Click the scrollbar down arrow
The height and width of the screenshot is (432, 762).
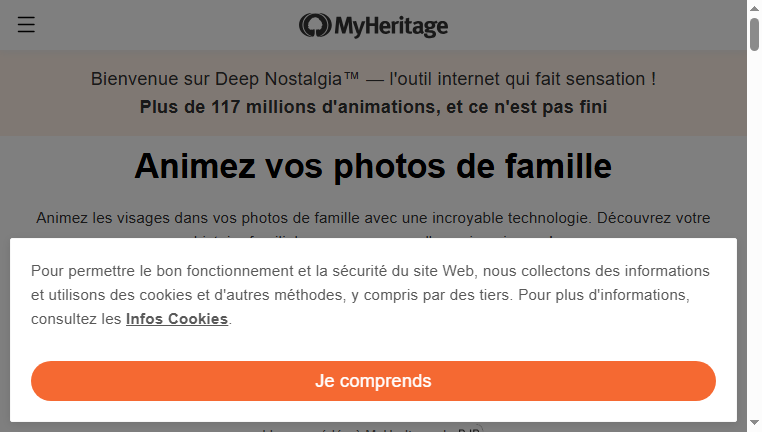click(x=754, y=423)
